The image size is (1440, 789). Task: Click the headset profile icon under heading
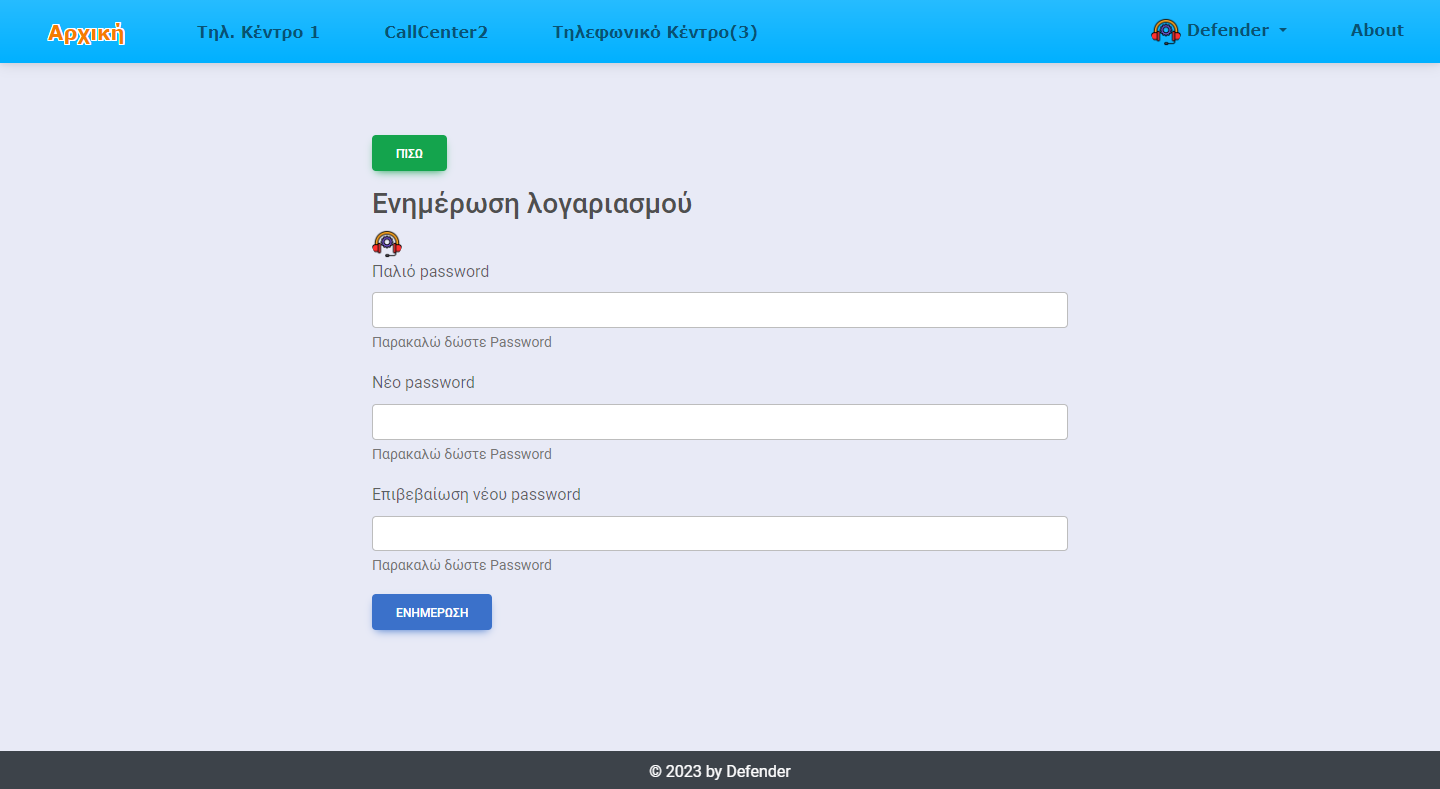coord(387,244)
